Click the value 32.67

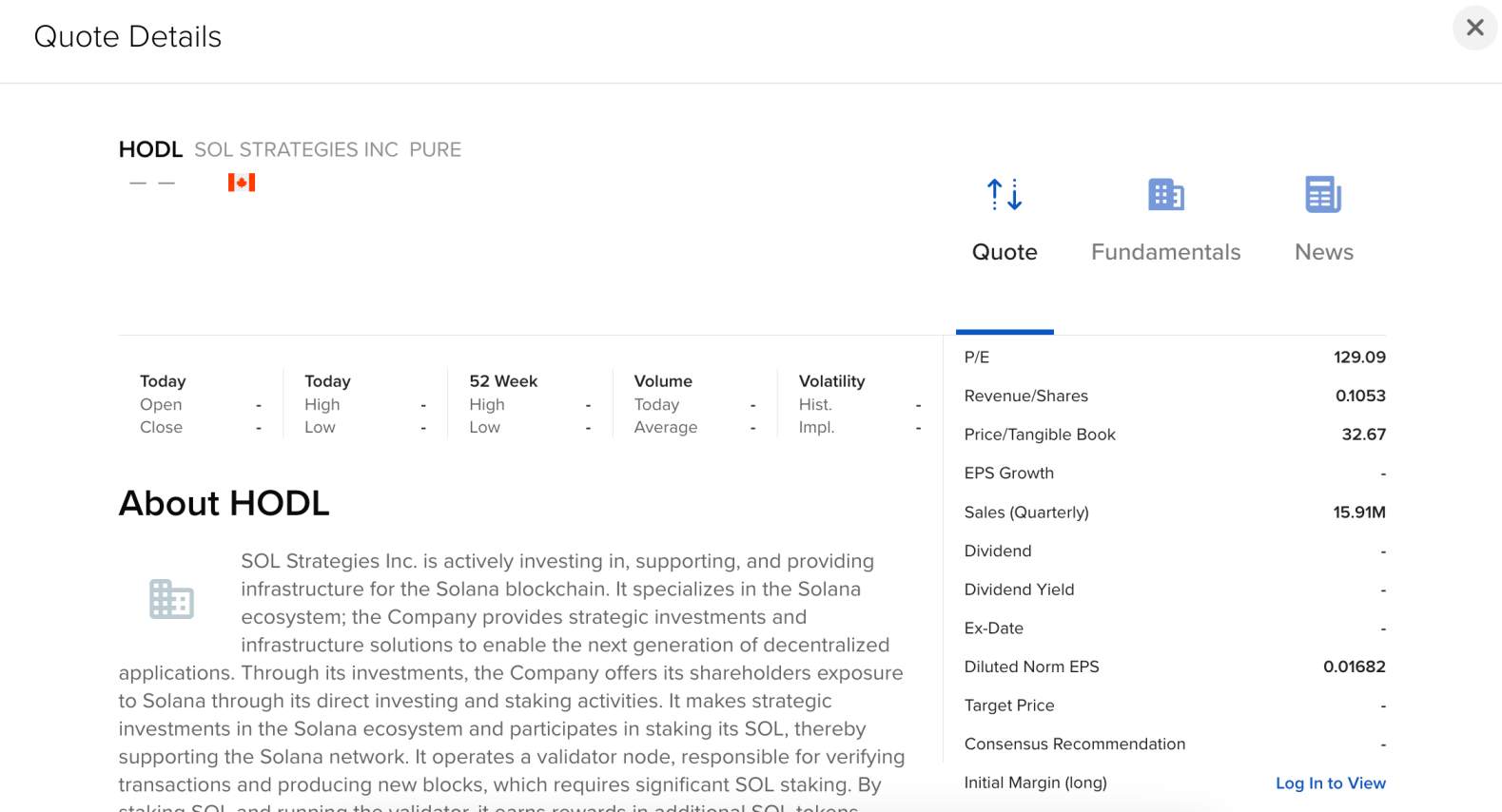click(1363, 435)
